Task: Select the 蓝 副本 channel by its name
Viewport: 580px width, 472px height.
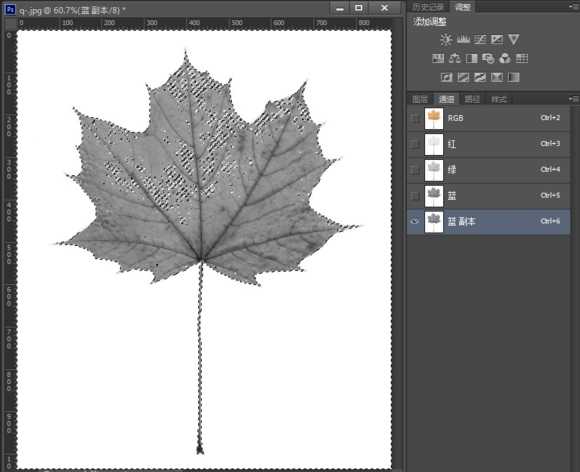Action: pos(461,222)
